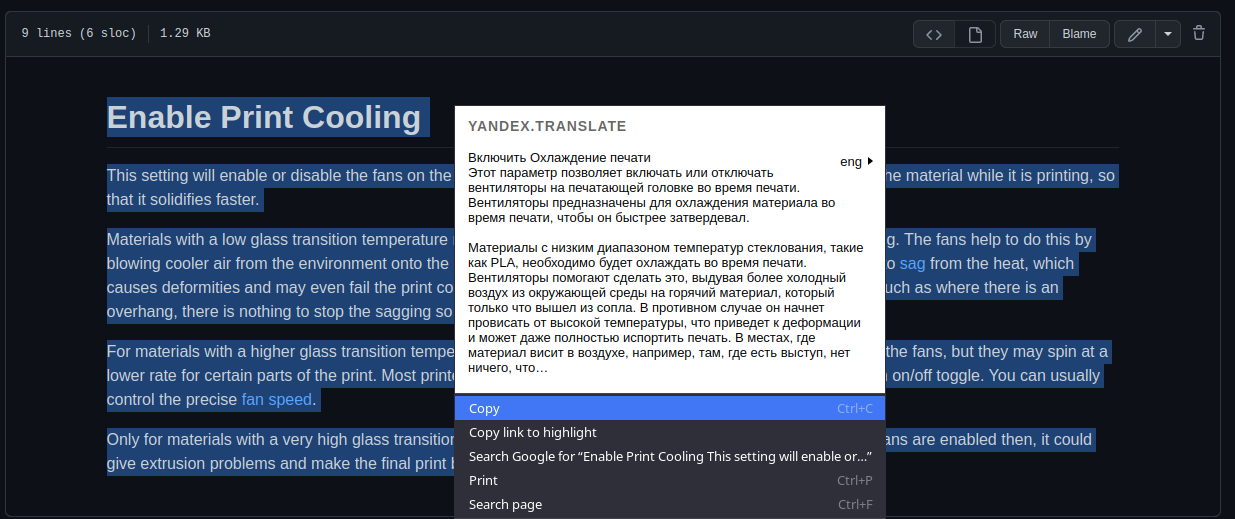Open the Raw file view

(x=1025, y=34)
